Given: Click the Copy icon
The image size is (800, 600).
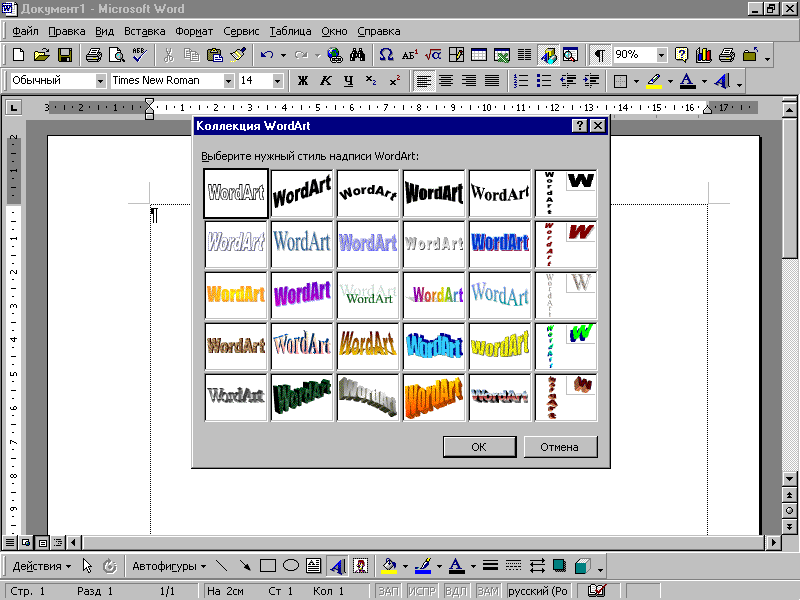Looking at the screenshot, I should tap(191, 55).
